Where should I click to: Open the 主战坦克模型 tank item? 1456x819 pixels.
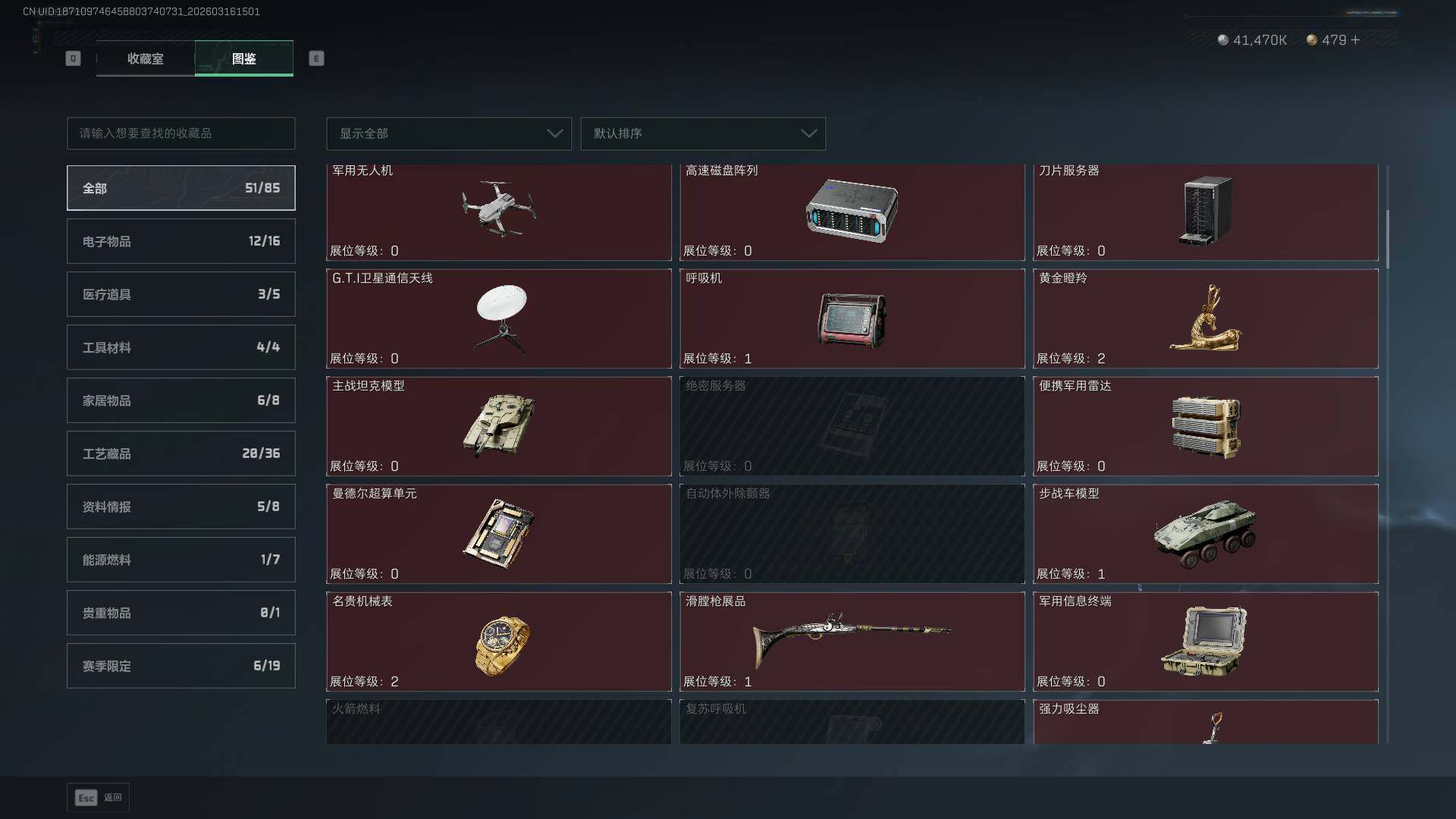(x=499, y=426)
